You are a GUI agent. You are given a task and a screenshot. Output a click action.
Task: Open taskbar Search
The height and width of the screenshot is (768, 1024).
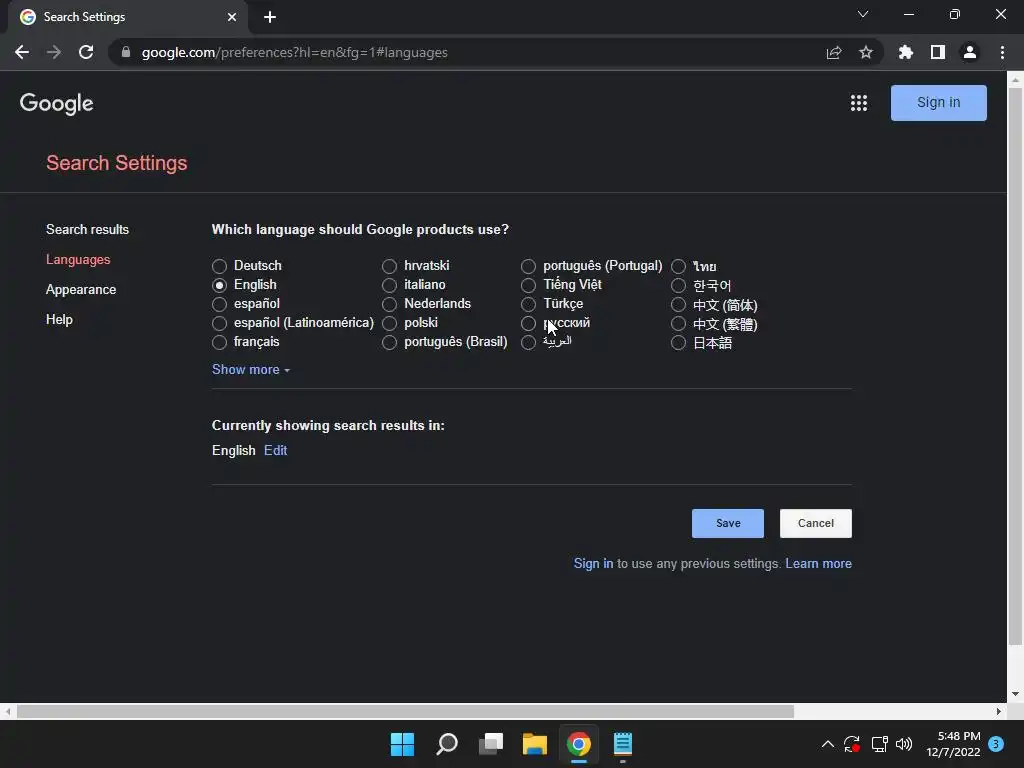pos(447,744)
